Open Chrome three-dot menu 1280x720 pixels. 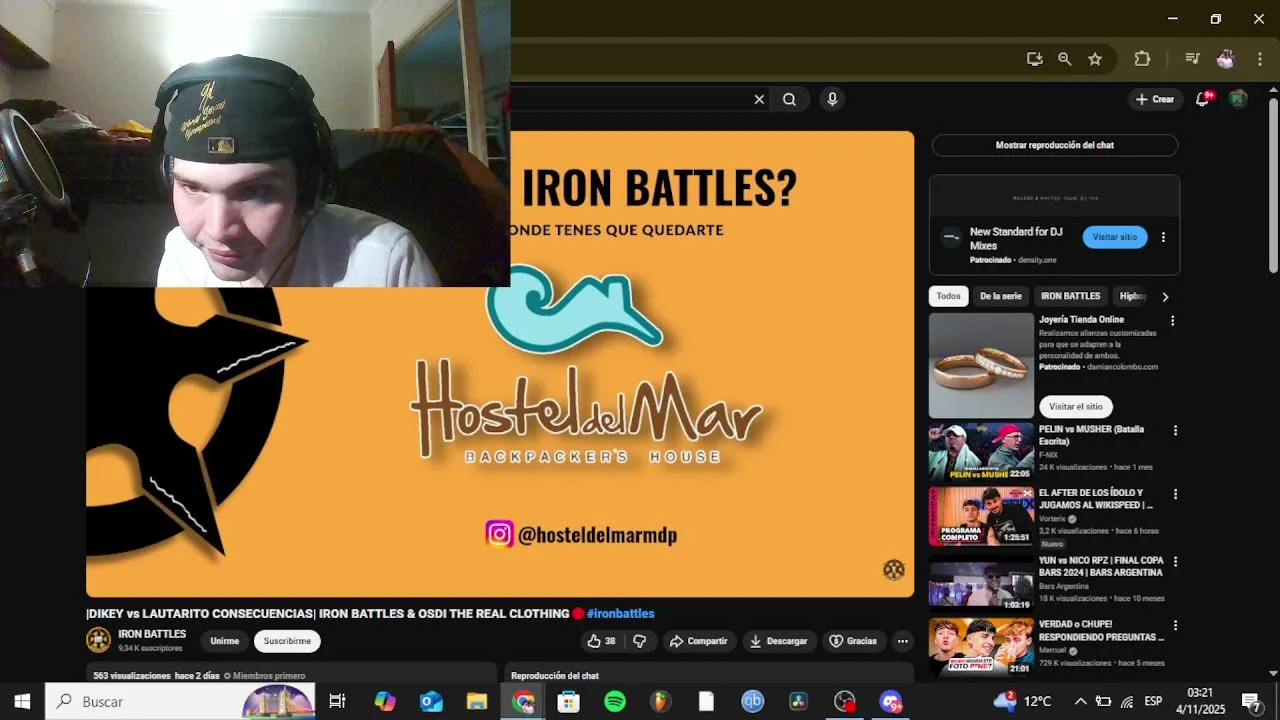point(1260,59)
